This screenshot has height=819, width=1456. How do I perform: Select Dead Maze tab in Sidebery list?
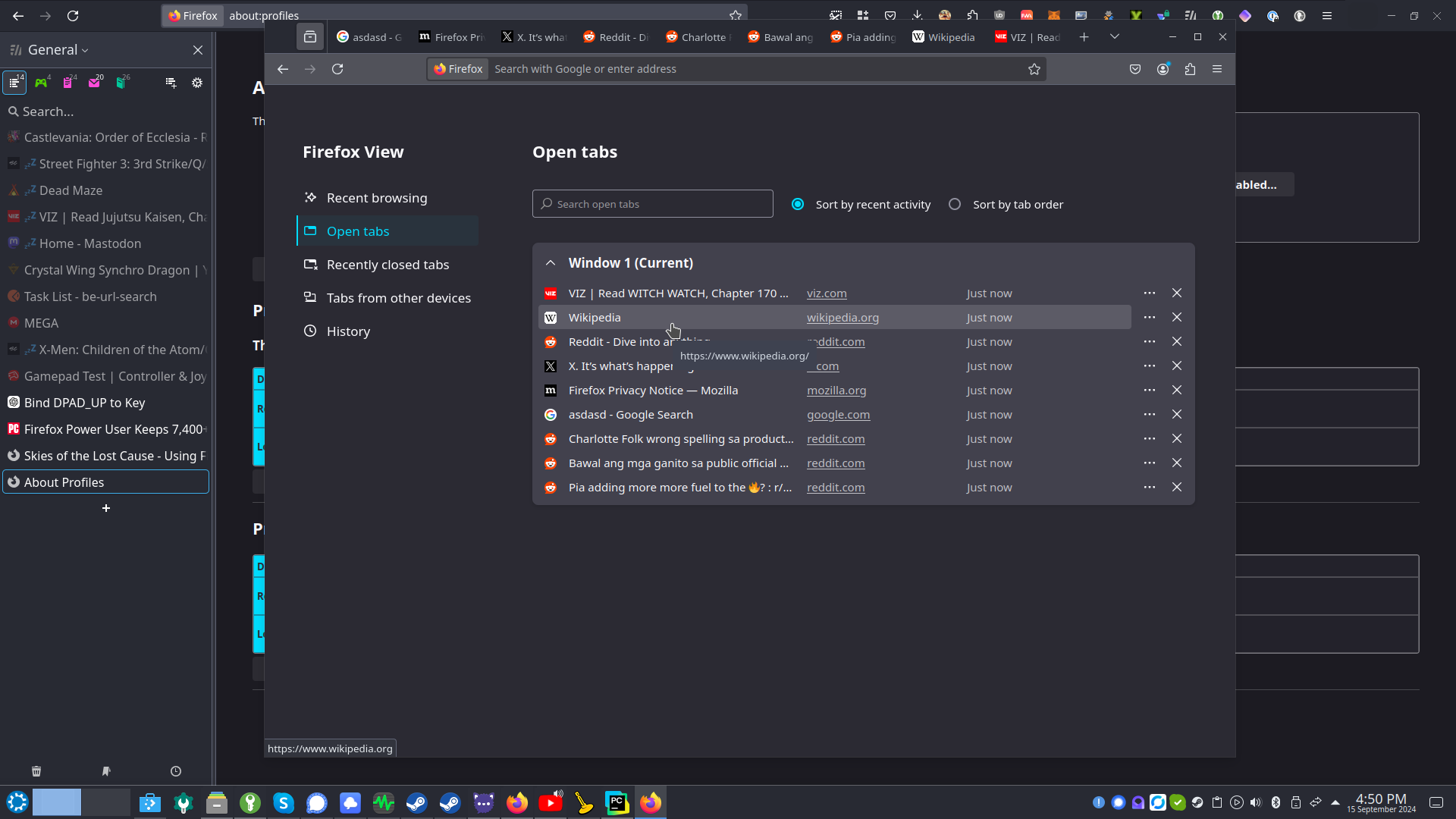(106, 190)
